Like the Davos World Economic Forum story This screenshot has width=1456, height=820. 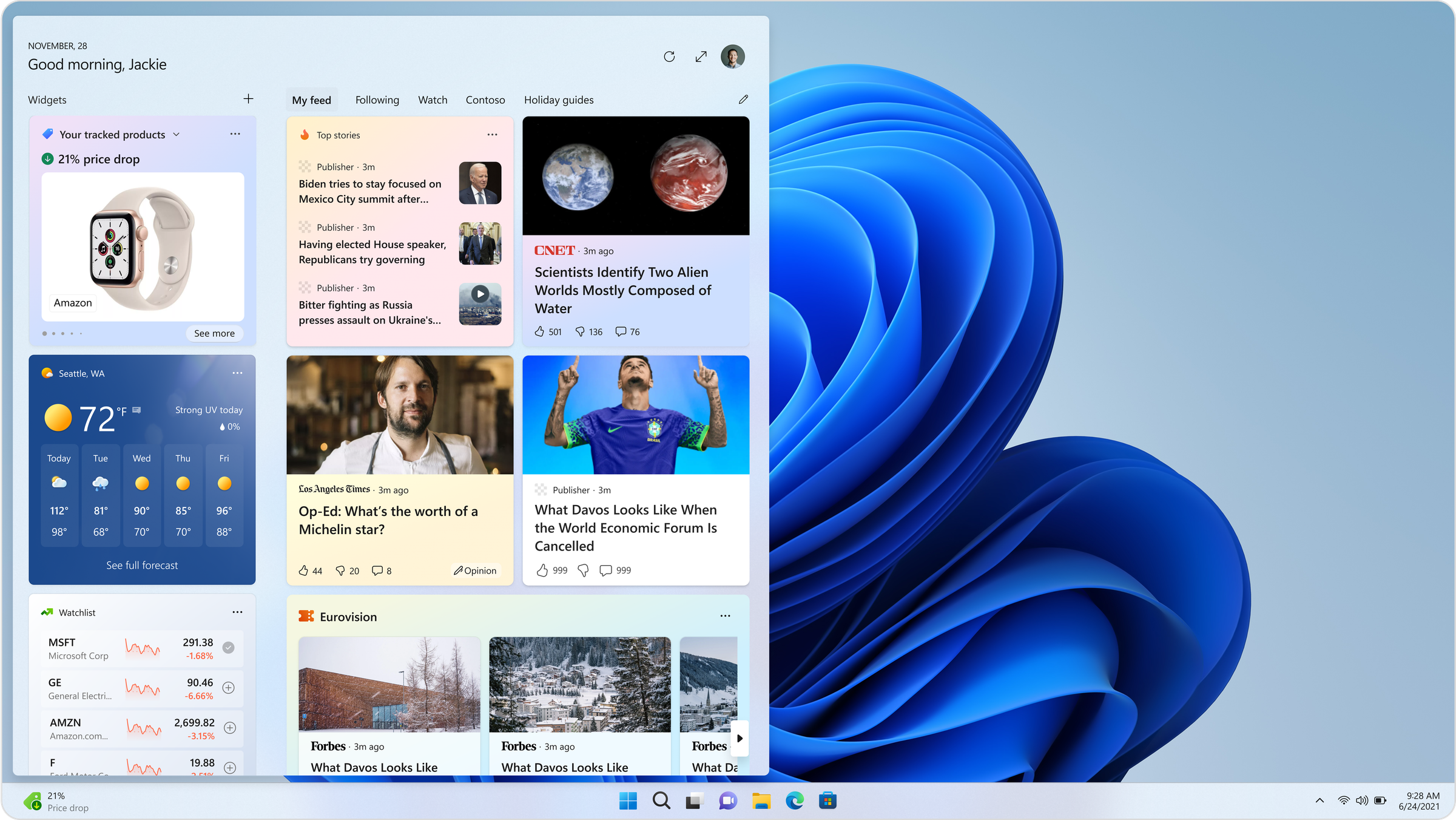point(542,571)
